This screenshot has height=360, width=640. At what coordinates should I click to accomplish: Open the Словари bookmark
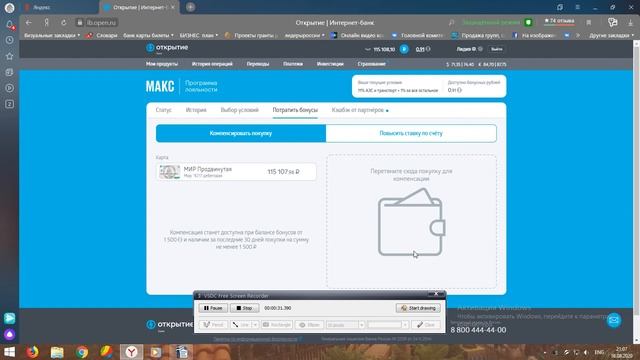click(102, 36)
